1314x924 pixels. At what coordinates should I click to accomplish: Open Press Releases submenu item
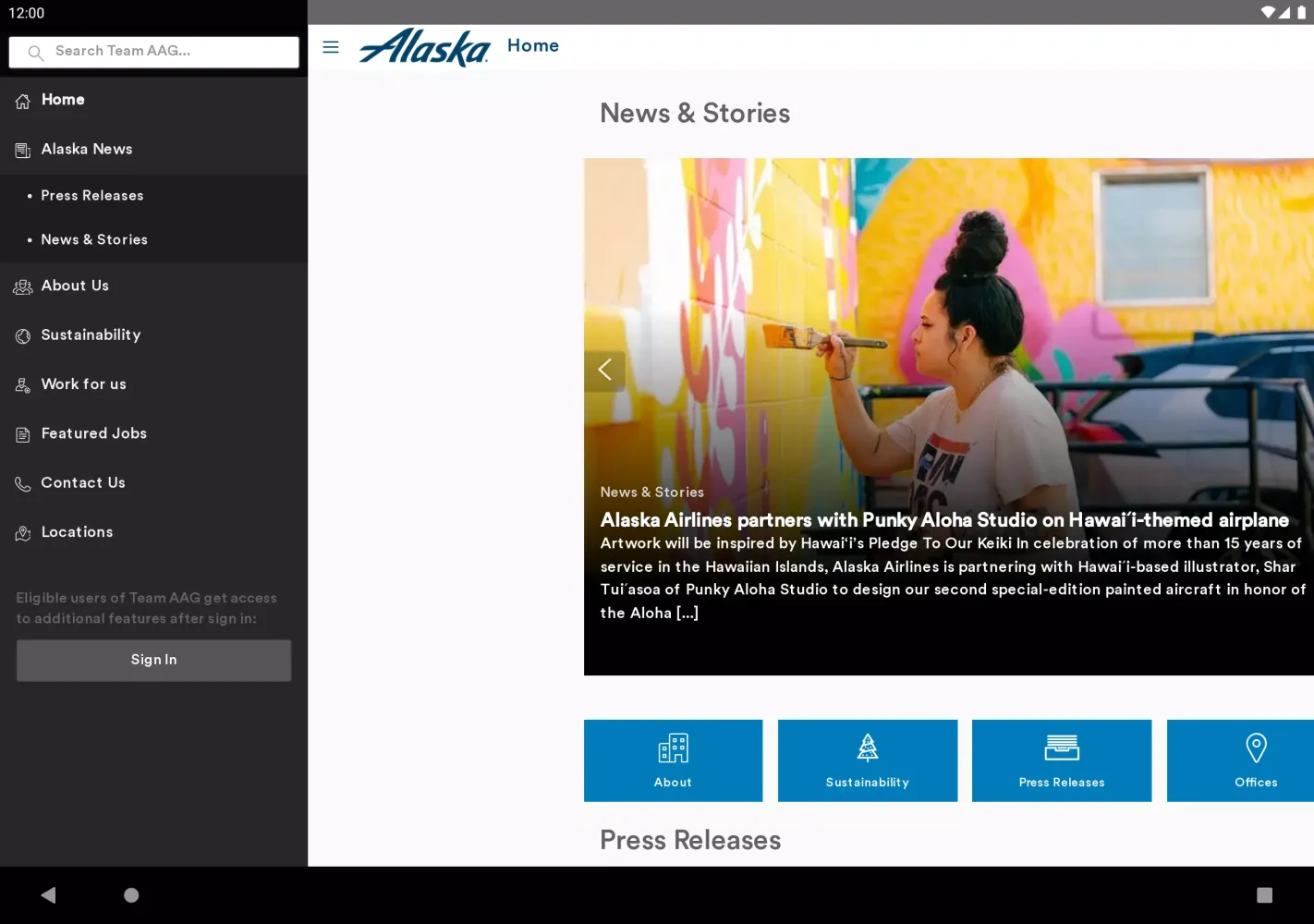pyautogui.click(x=92, y=196)
